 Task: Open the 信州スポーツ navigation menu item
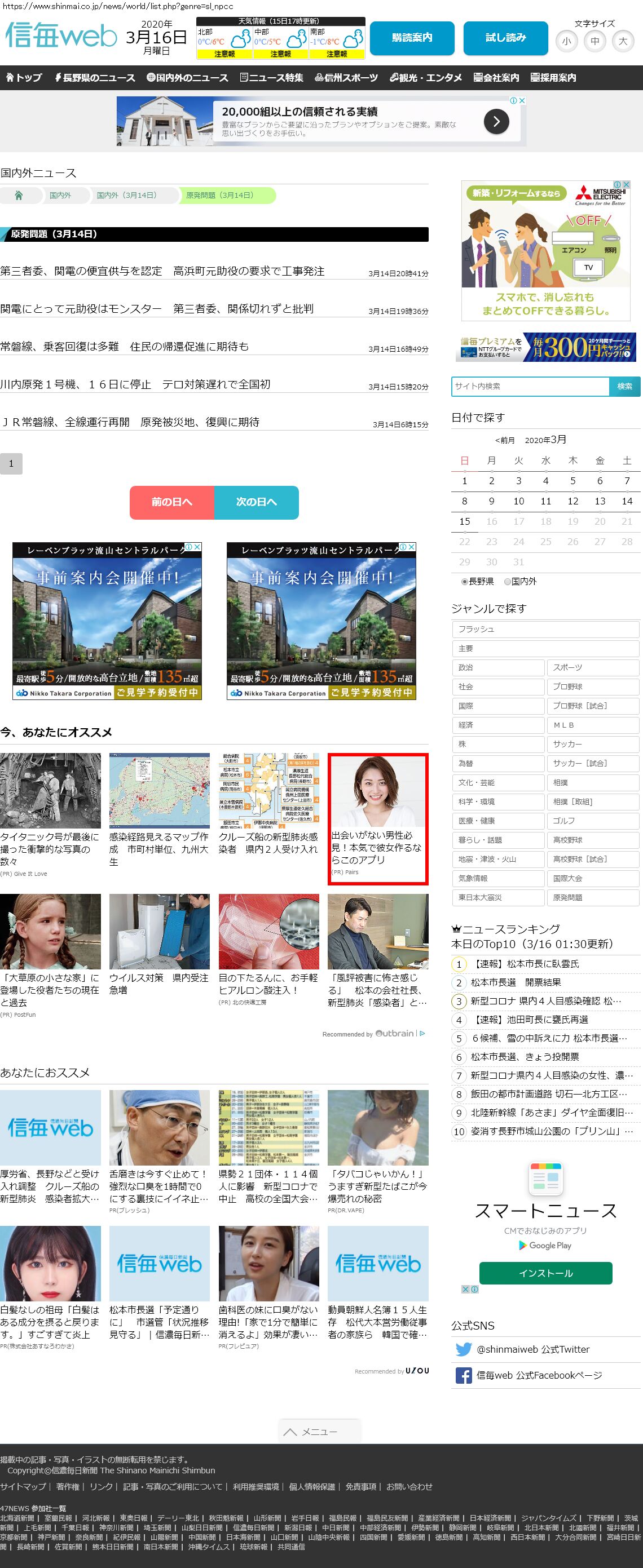pyautogui.click(x=346, y=78)
